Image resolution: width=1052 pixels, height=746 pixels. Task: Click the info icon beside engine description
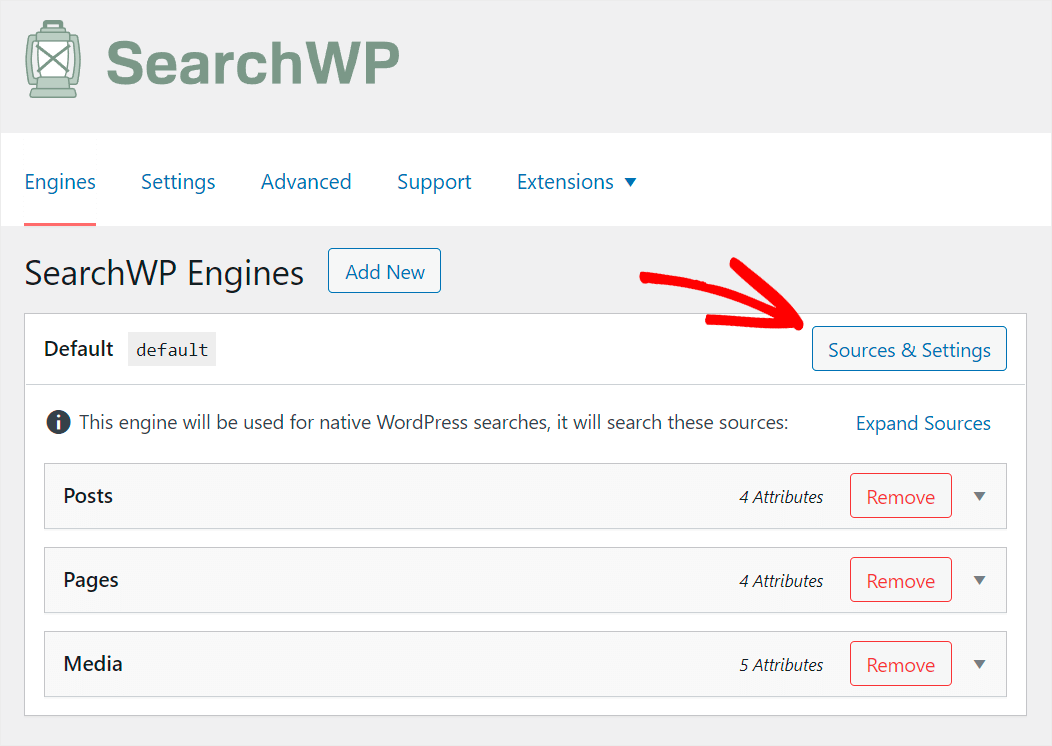click(x=58, y=423)
